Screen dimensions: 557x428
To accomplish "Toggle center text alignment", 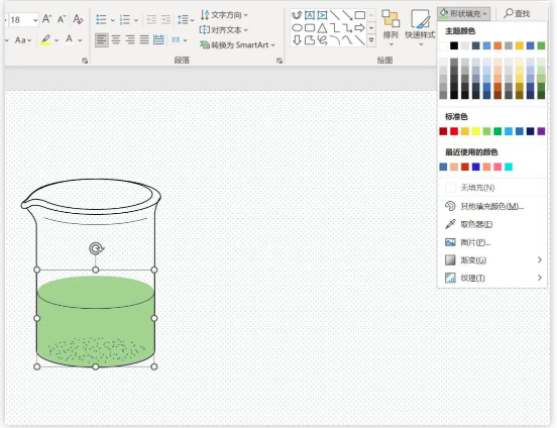I will [116, 40].
